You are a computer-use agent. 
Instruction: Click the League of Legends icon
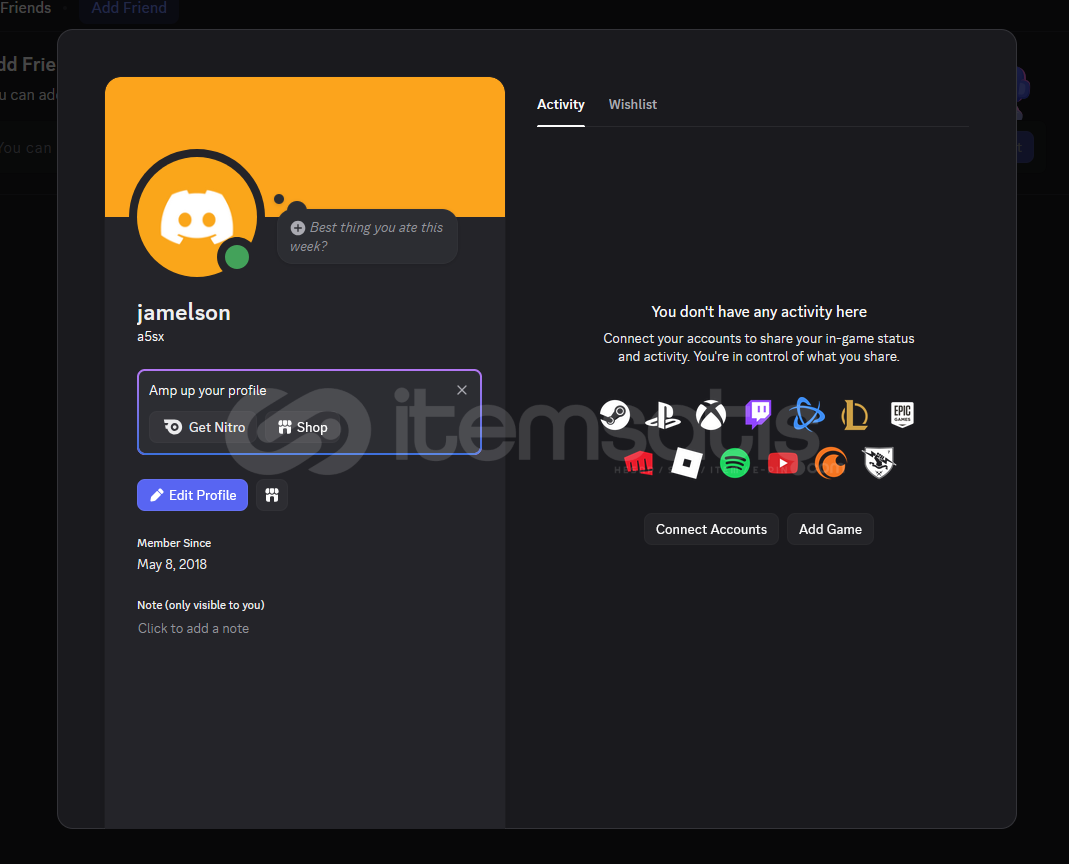[x=854, y=415]
